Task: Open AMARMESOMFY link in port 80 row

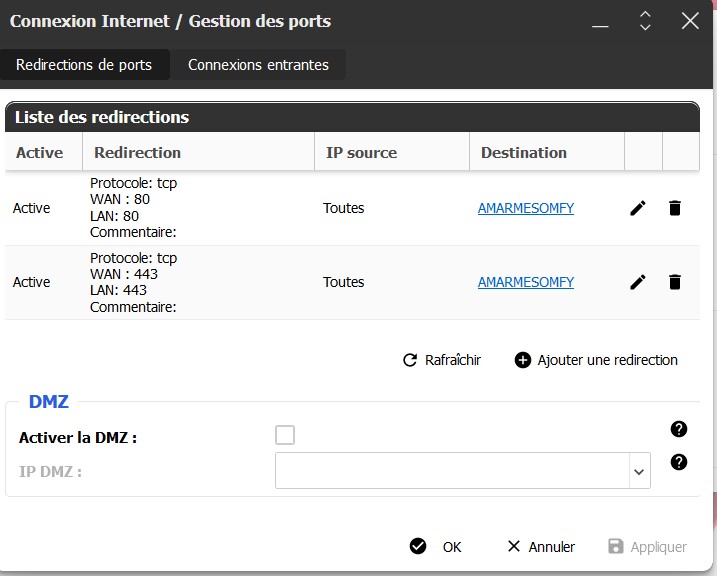Action: 526,208
